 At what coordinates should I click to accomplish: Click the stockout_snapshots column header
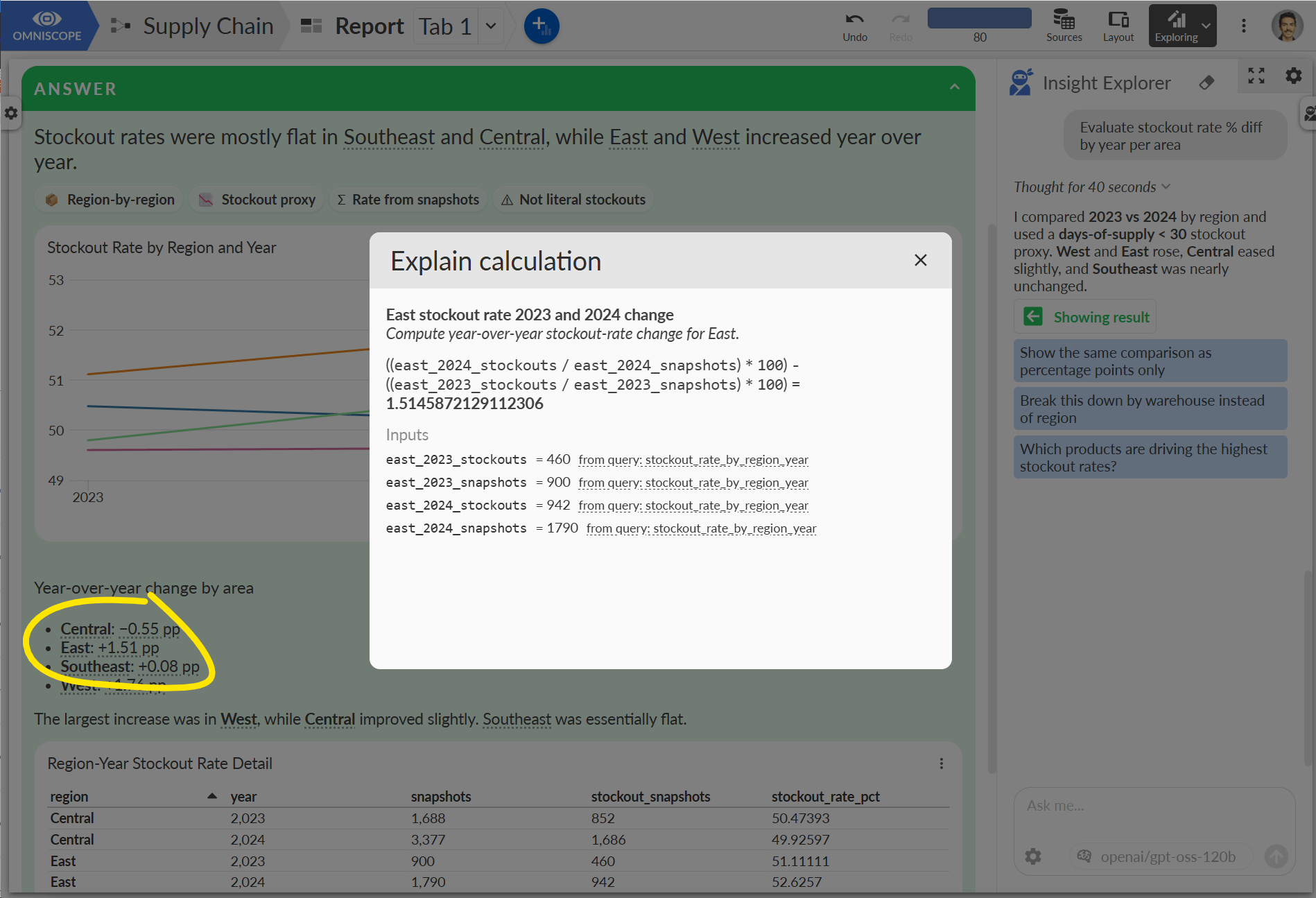(650, 796)
